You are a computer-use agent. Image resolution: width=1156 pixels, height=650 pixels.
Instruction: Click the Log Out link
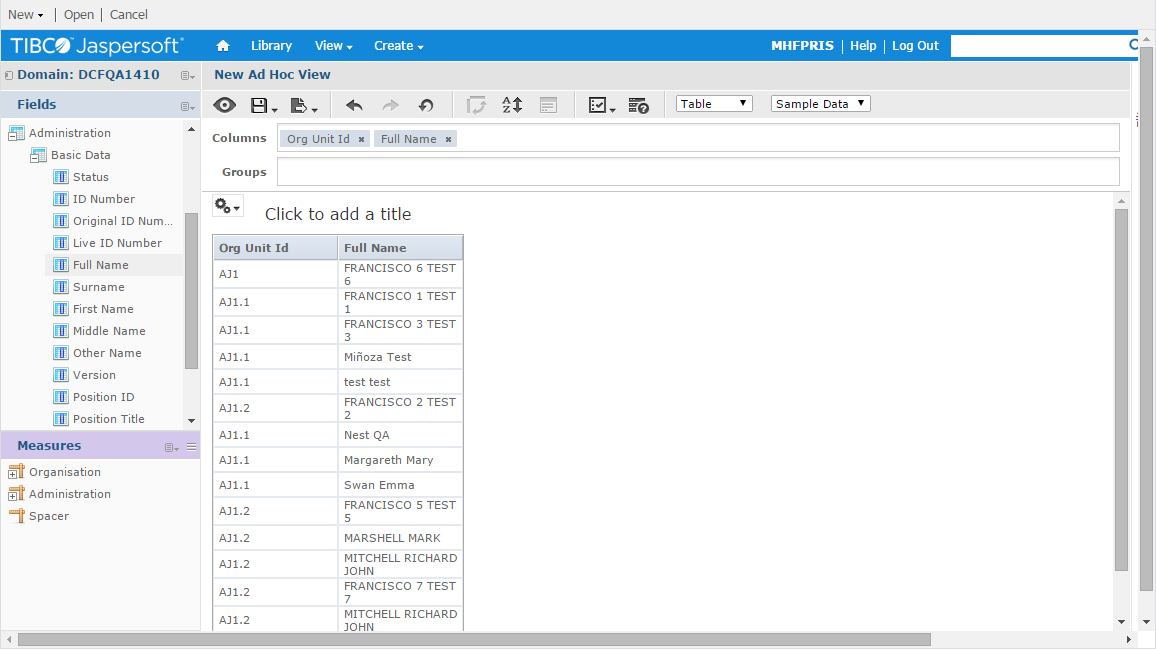[915, 46]
